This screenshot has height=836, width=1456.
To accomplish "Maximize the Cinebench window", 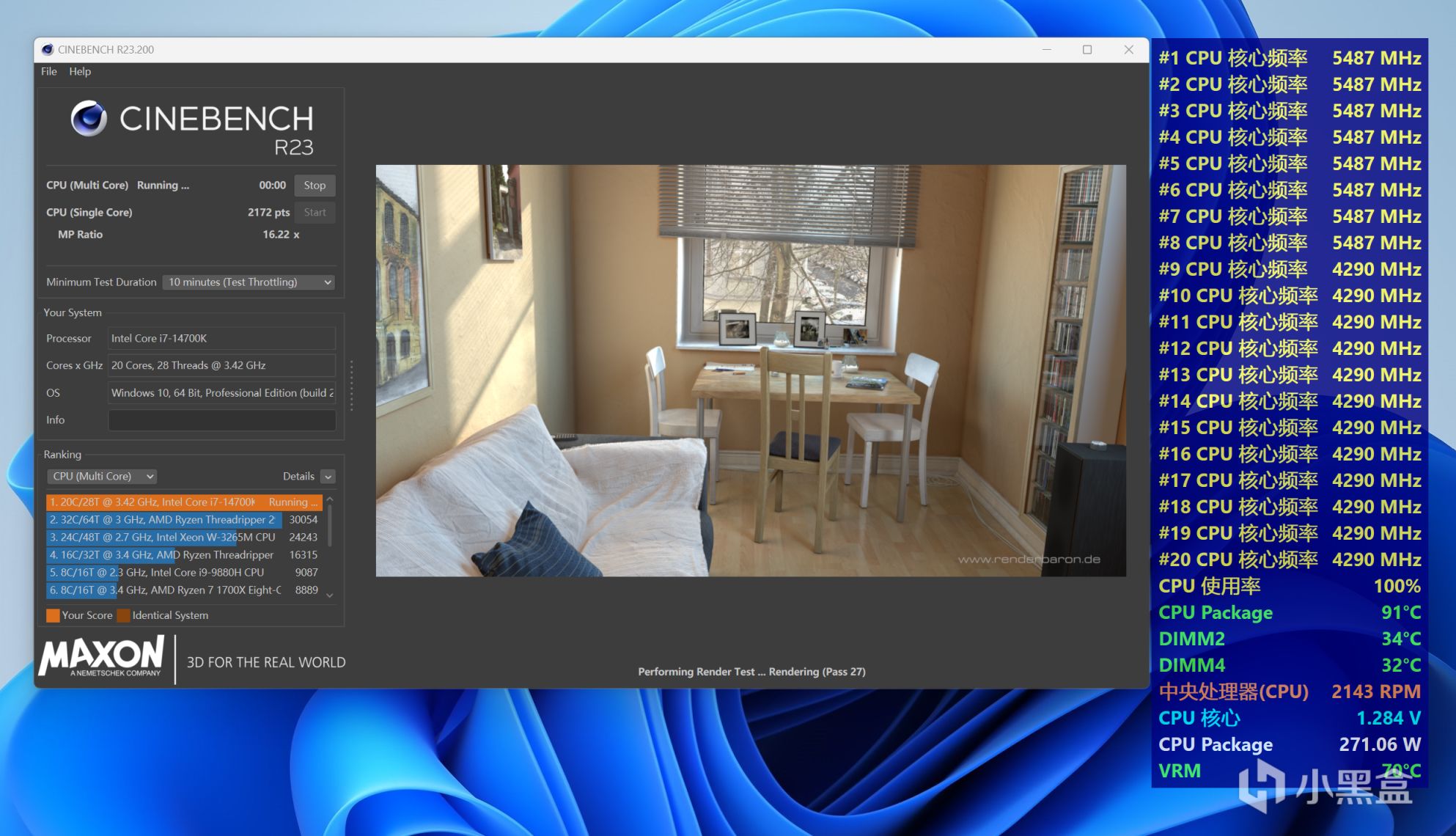I will 1087,50.
